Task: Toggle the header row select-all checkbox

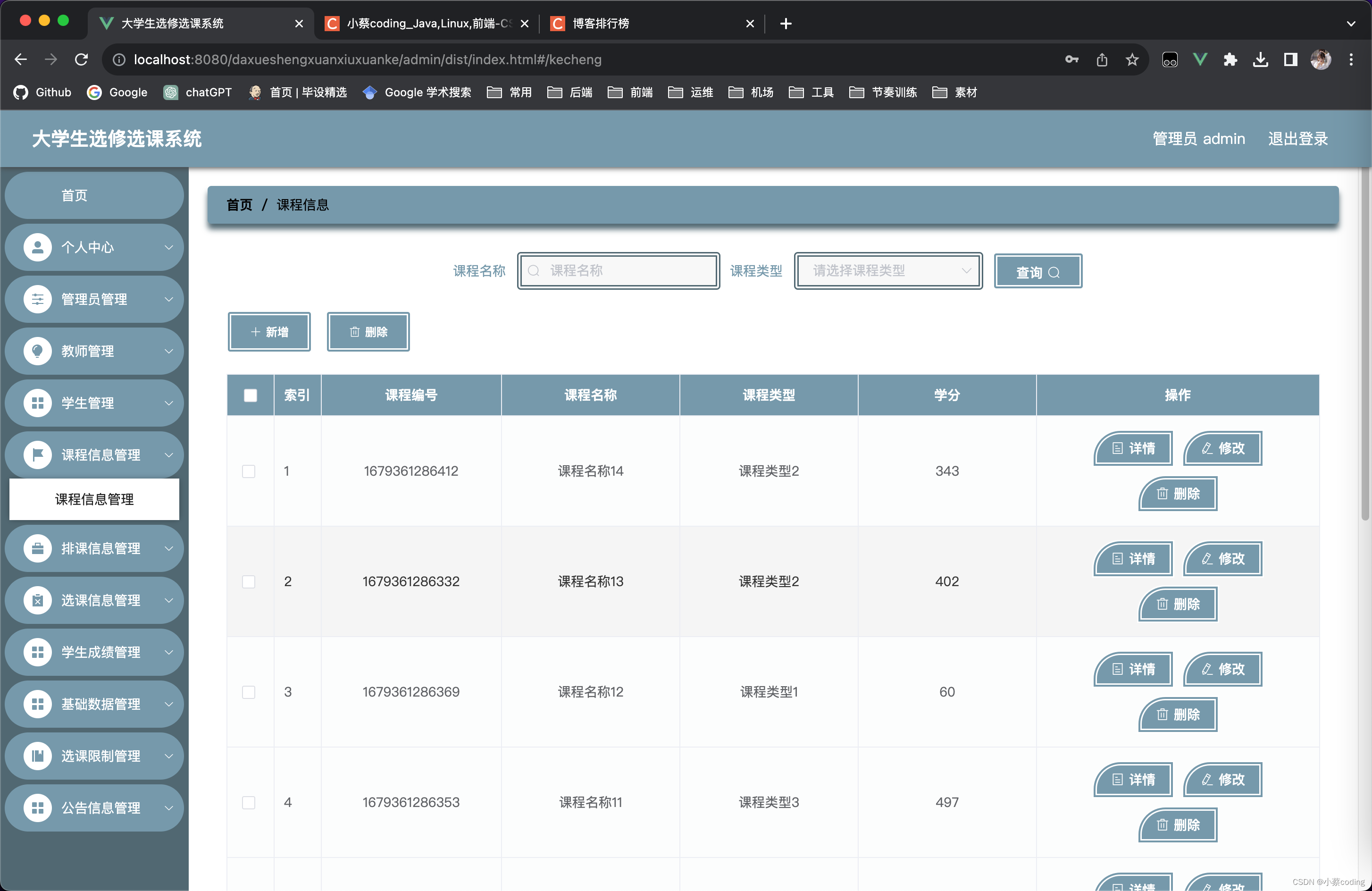Action: 250,395
